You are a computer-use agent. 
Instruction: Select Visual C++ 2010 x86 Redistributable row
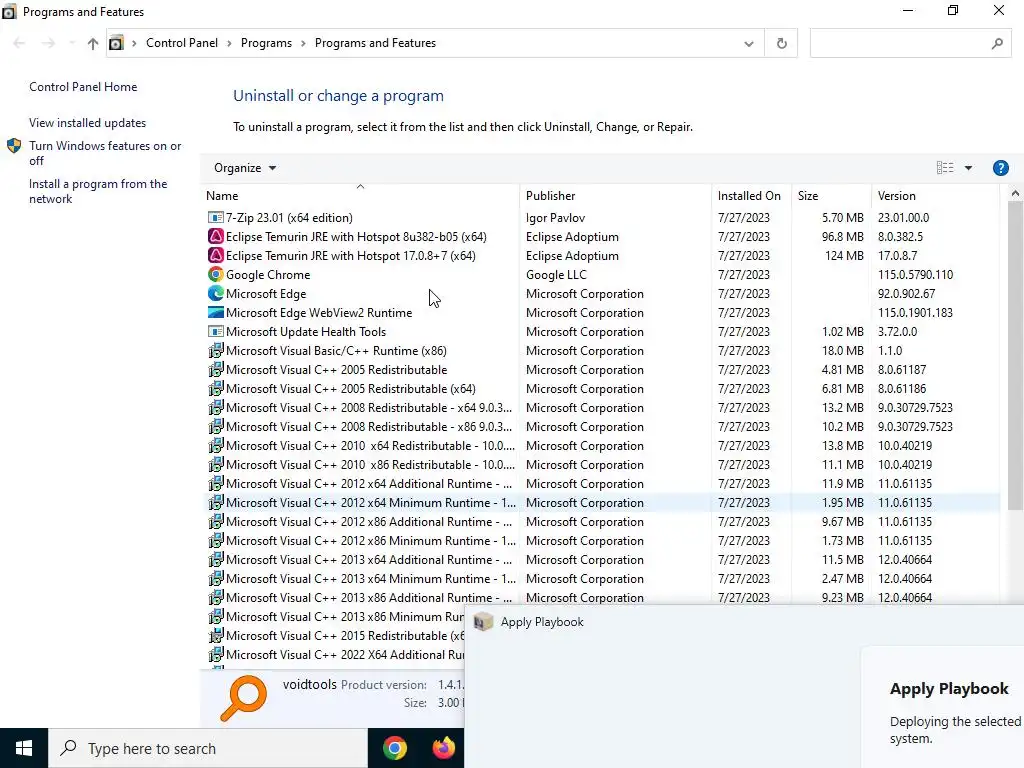coord(603,464)
